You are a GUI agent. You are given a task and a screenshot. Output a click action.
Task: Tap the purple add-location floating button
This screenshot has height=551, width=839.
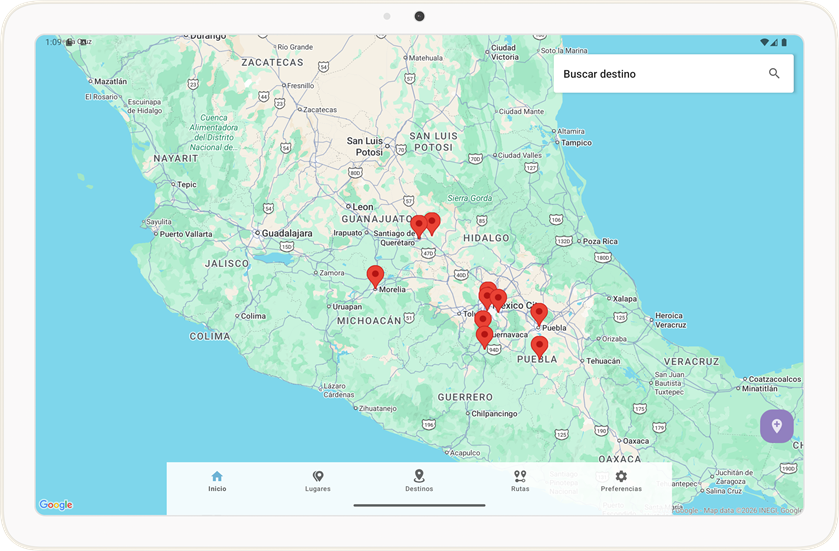(777, 426)
